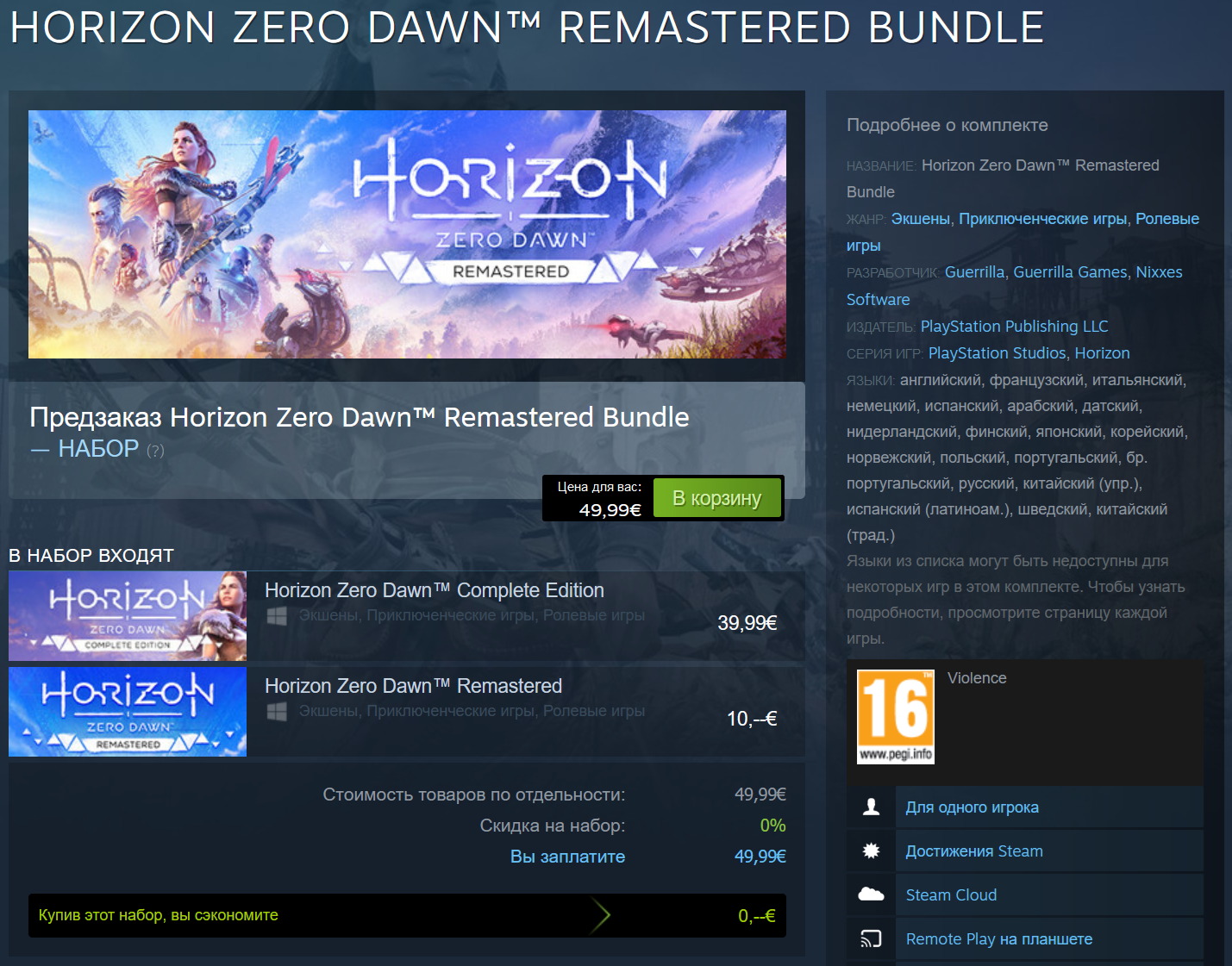Click the (?) help mark beside НАБОР
This screenshot has width=1232, height=966.
pos(155,451)
